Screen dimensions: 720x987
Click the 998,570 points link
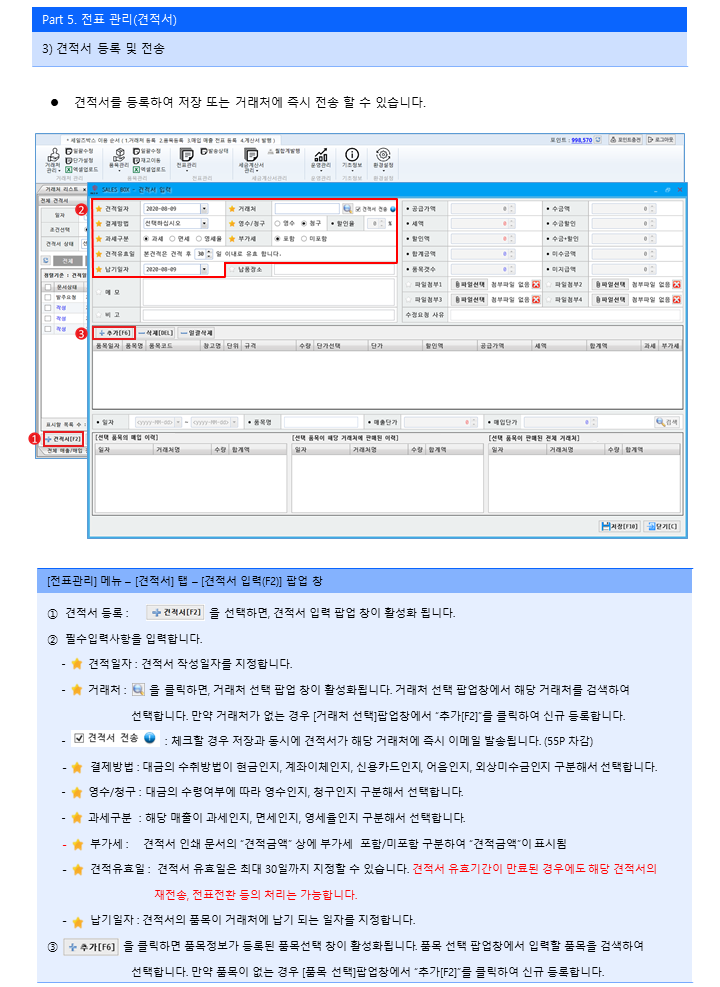pyautogui.click(x=582, y=140)
